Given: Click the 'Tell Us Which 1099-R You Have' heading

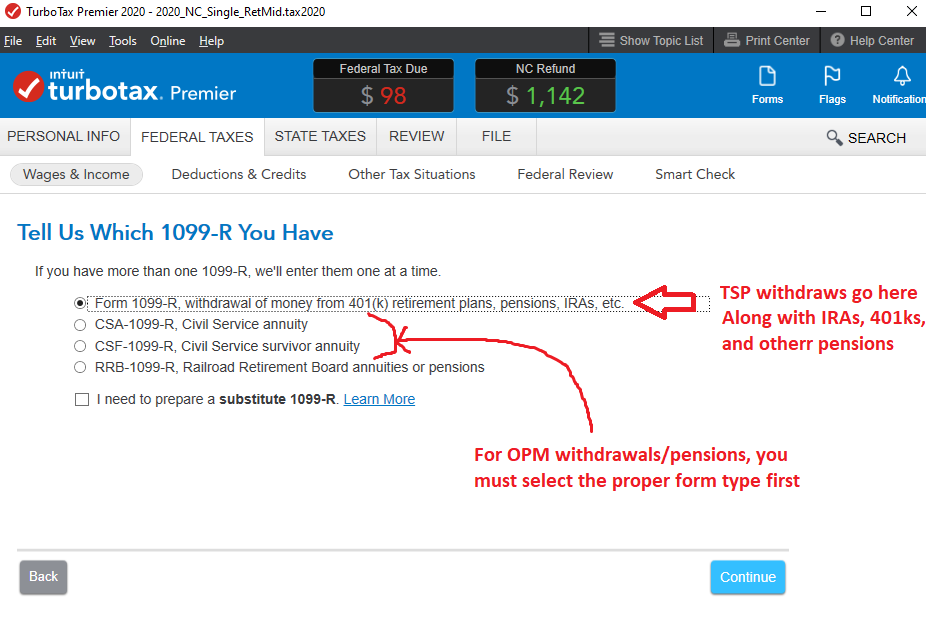Looking at the screenshot, I should 175,233.
